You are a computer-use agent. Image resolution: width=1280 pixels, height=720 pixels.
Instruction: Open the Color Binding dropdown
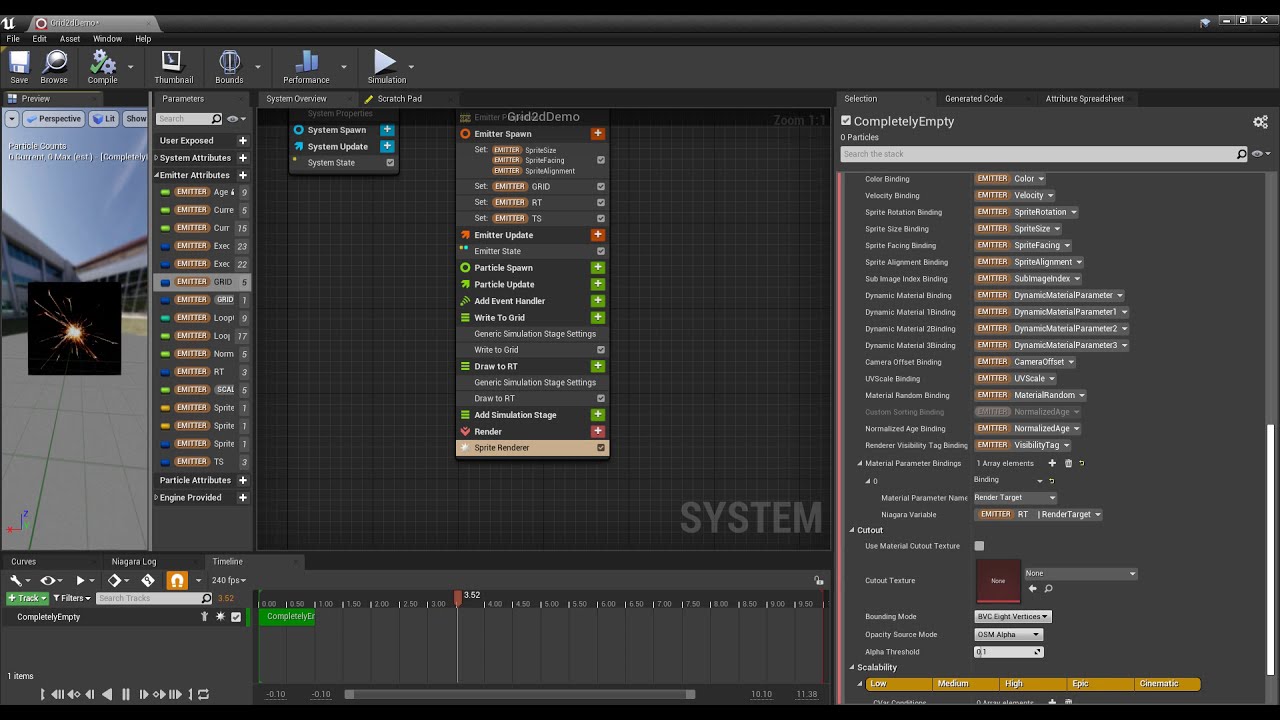click(1010, 179)
